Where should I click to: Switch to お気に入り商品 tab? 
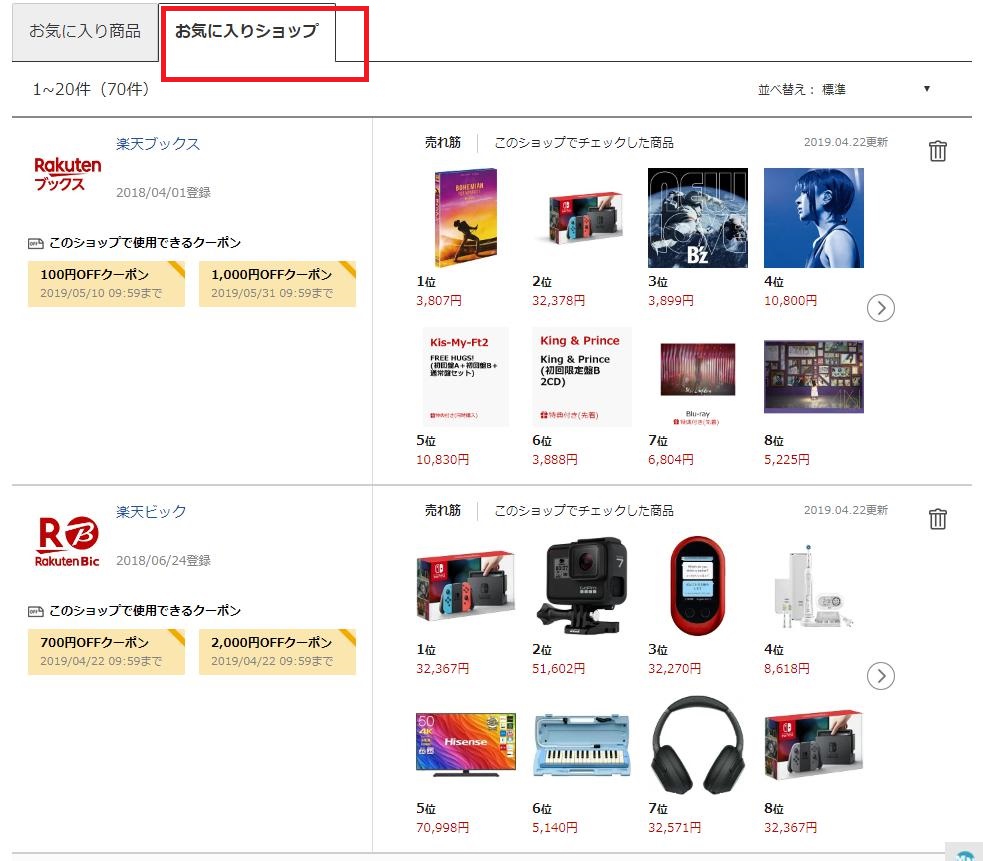point(85,32)
